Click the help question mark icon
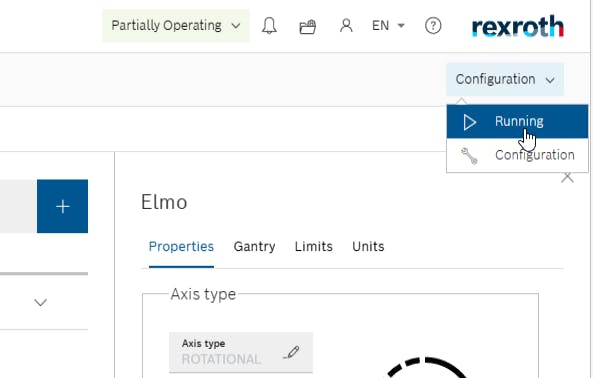The image size is (593, 378). coord(433,26)
